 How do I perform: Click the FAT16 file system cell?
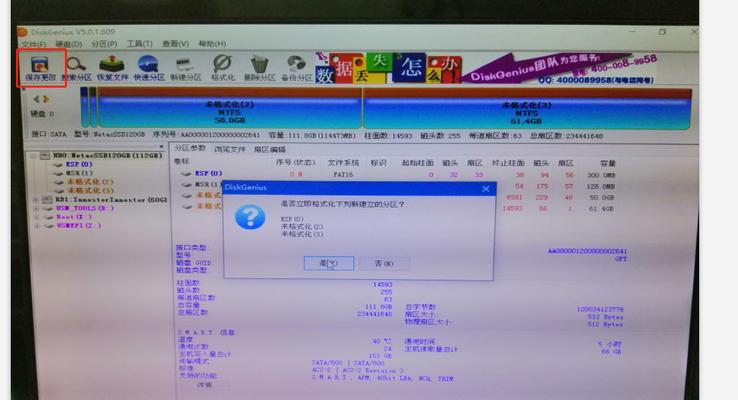pos(343,175)
